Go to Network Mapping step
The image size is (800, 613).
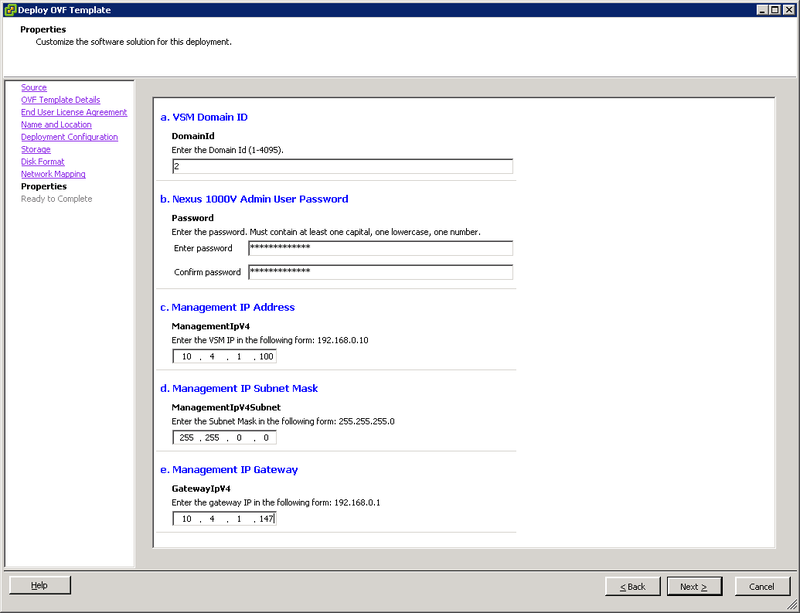tap(53, 174)
